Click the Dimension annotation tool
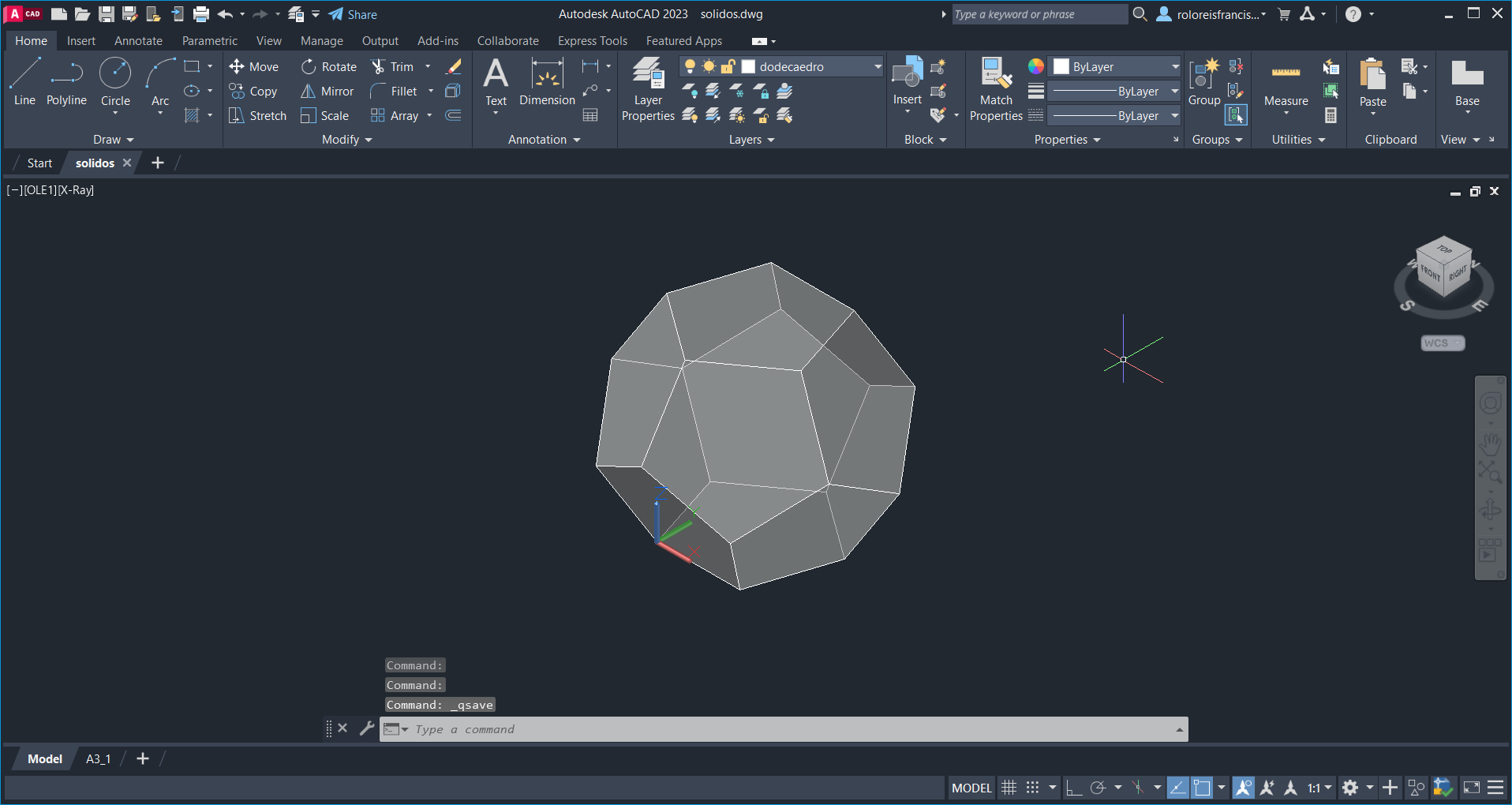This screenshot has height=805, width=1512. pyautogui.click(x=547, y=82)
